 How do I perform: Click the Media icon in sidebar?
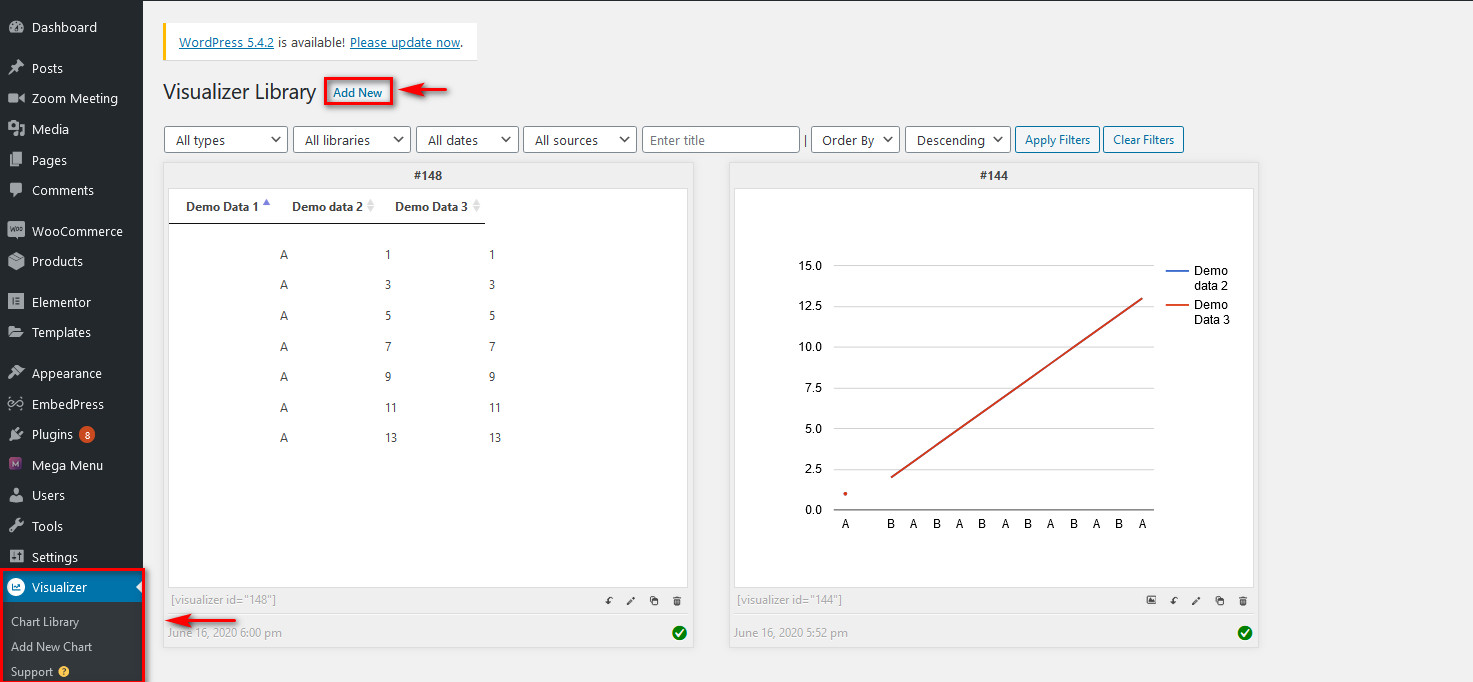[16, 129]
